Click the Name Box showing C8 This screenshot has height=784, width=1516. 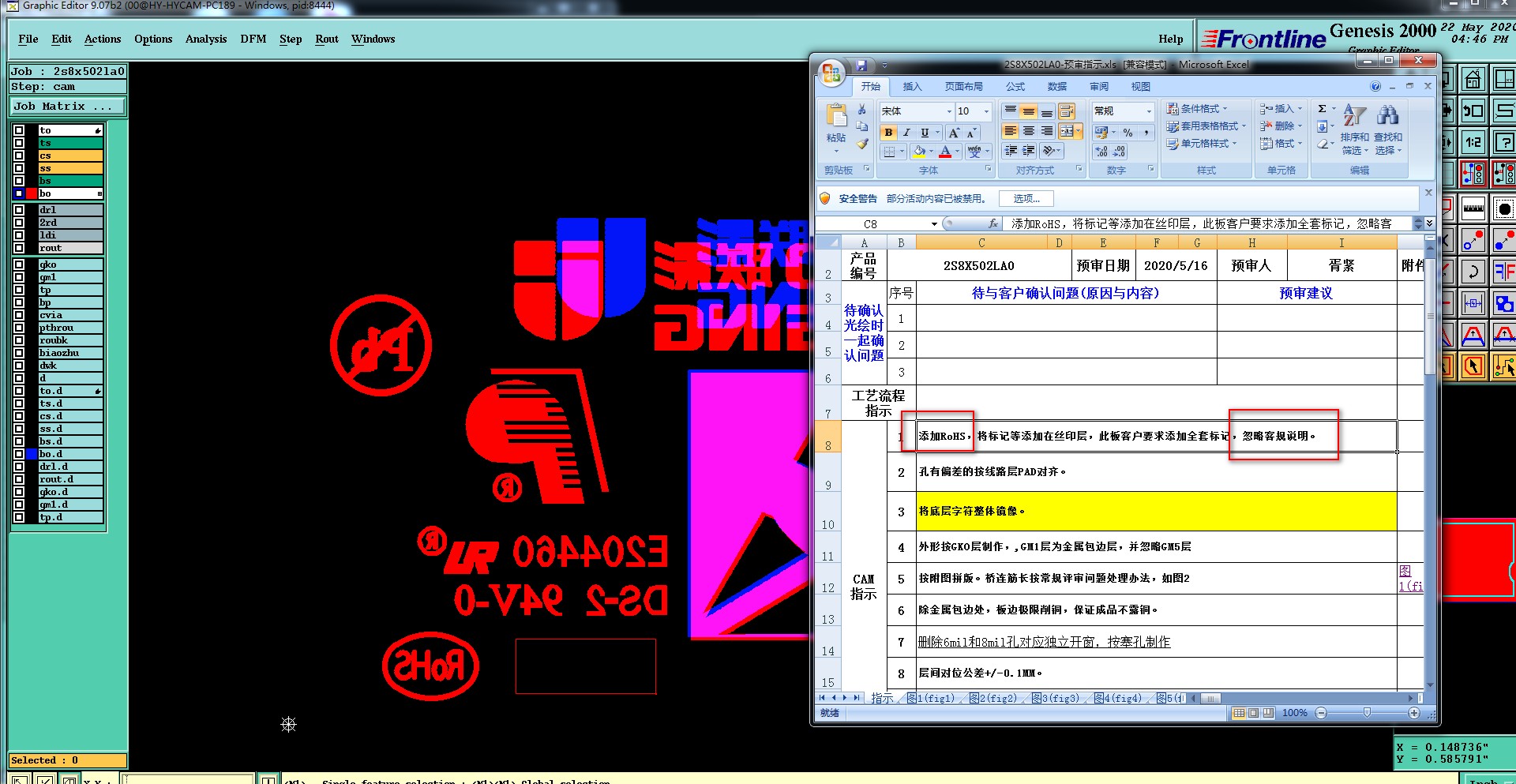[x=871, y=224]
